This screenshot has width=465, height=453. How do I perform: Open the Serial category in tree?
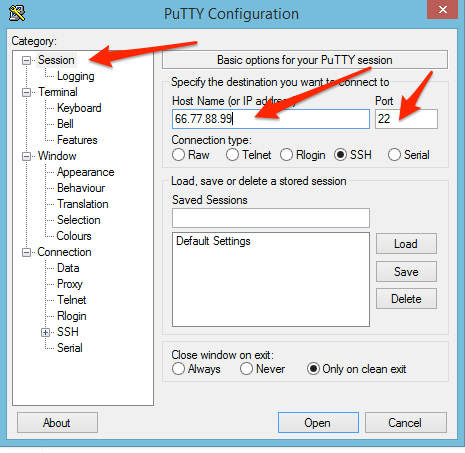pyautogui.click(x=70, y=348)
